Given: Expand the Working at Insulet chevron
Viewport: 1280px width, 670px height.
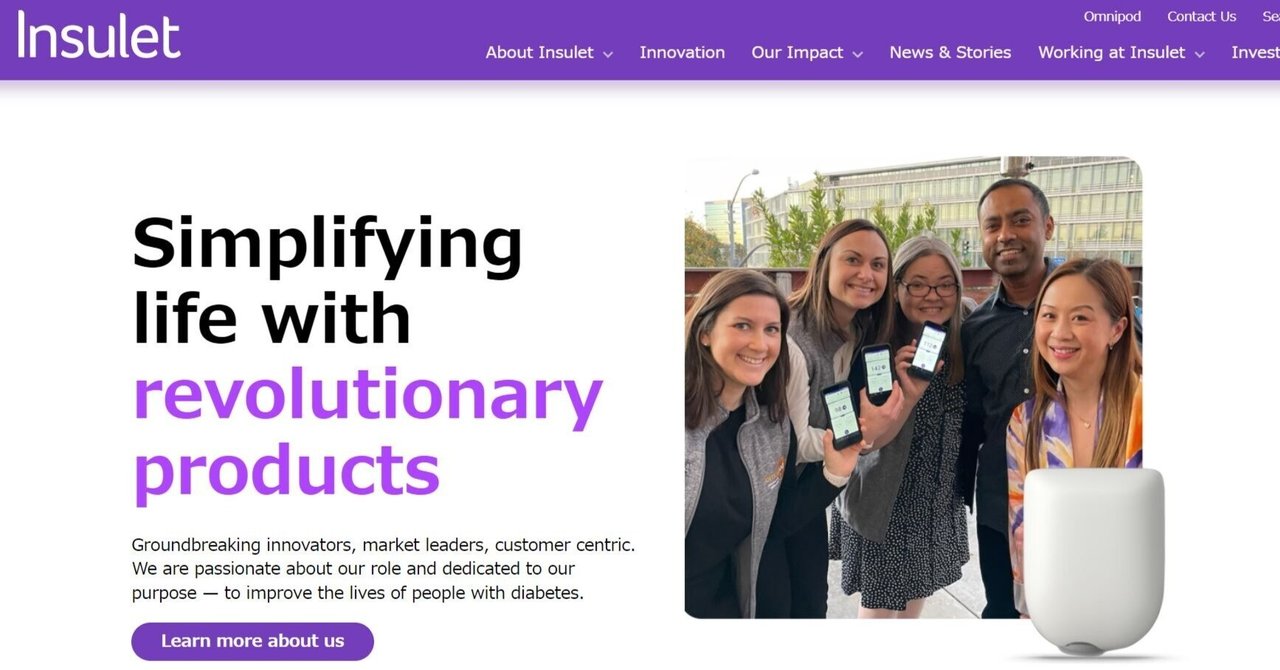Looking at the screenshot, I should [1199, 54].
